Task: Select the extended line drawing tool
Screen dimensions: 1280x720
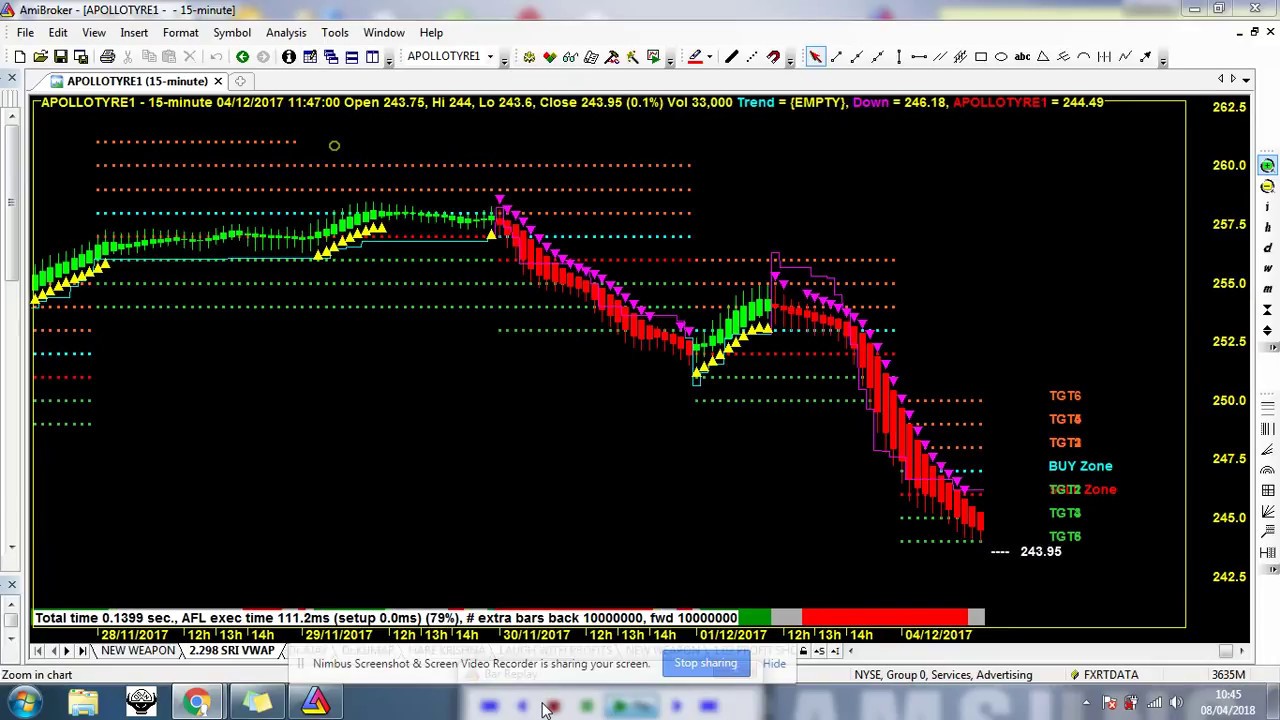Action: coord(878,57)
